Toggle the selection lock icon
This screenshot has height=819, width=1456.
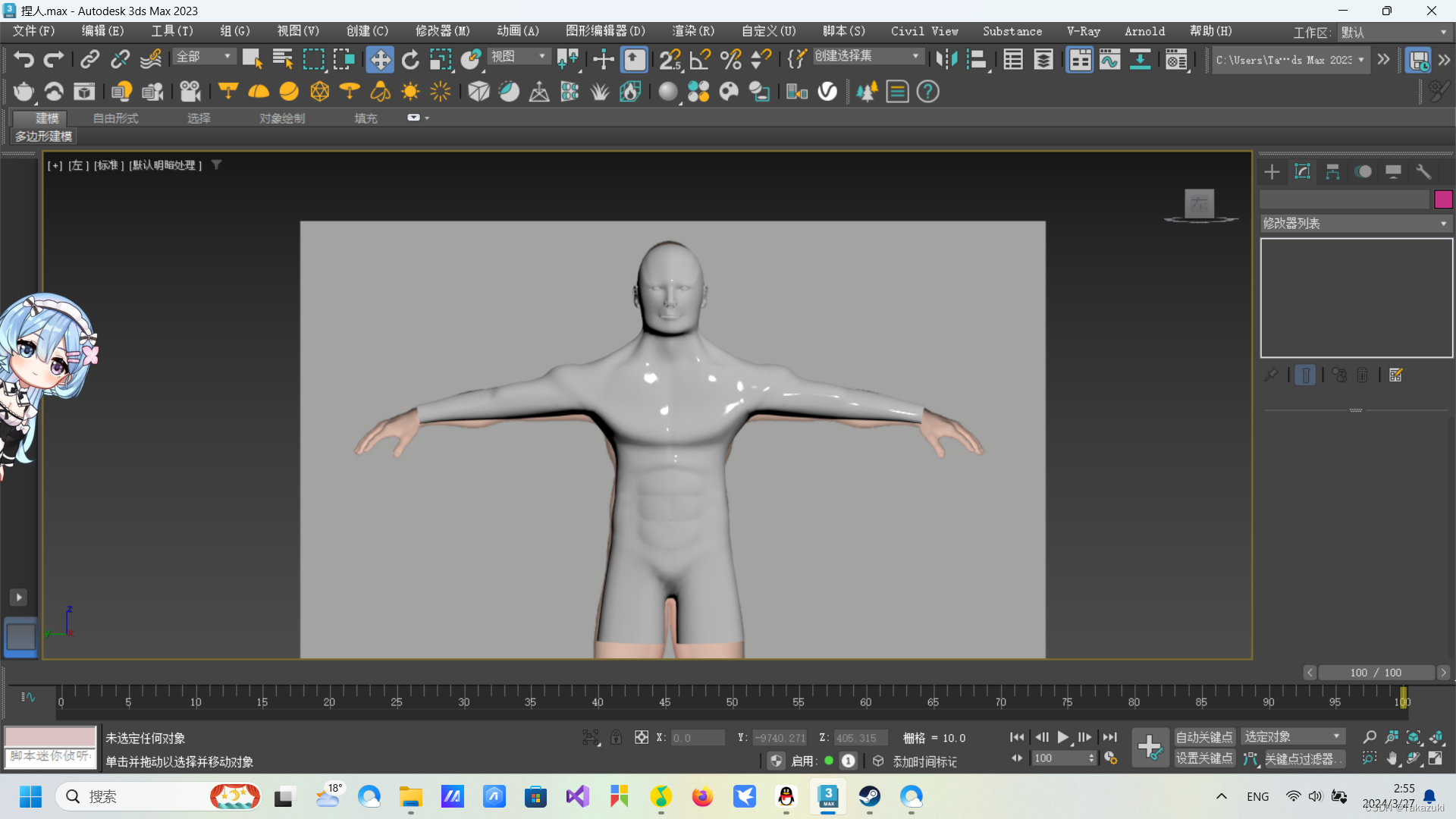pyautogui.click(x=616, y=737)
